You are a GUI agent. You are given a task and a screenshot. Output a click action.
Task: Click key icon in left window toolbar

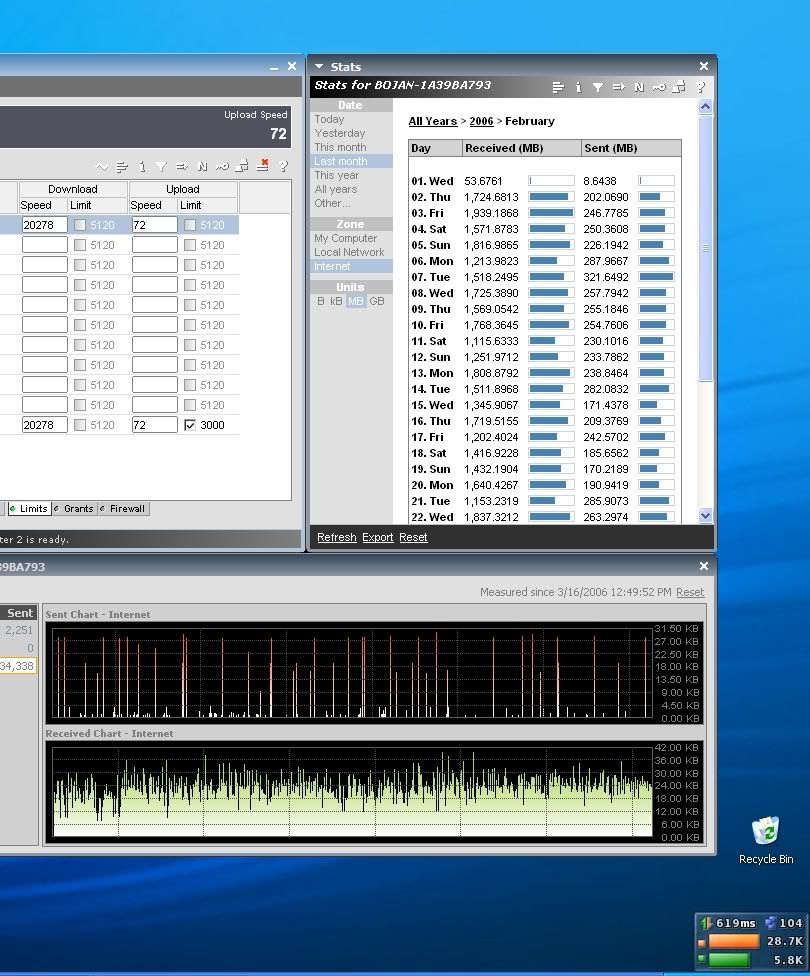click(222, 167)
